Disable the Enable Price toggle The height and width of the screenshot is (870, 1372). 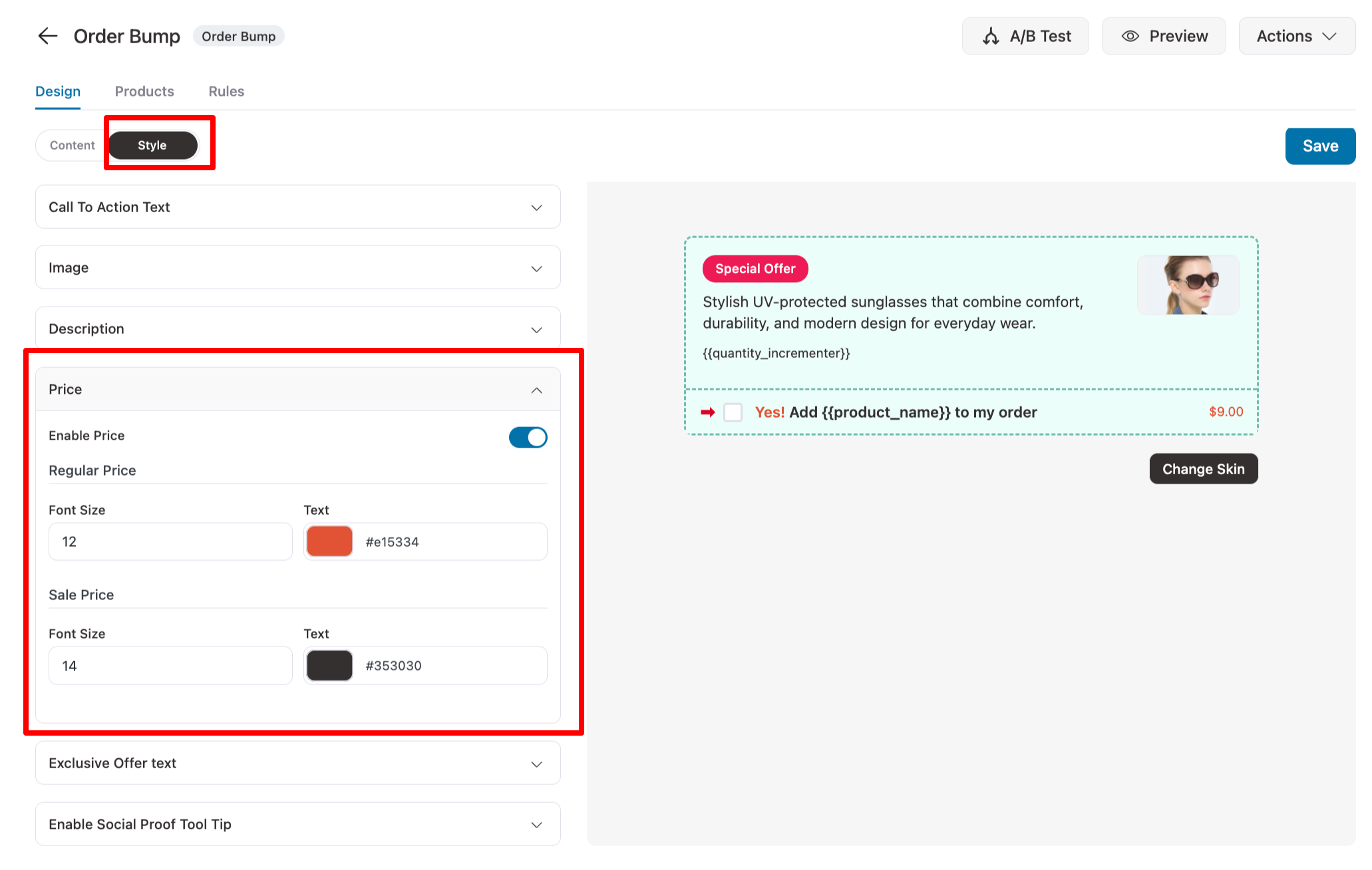click(528, 437)
